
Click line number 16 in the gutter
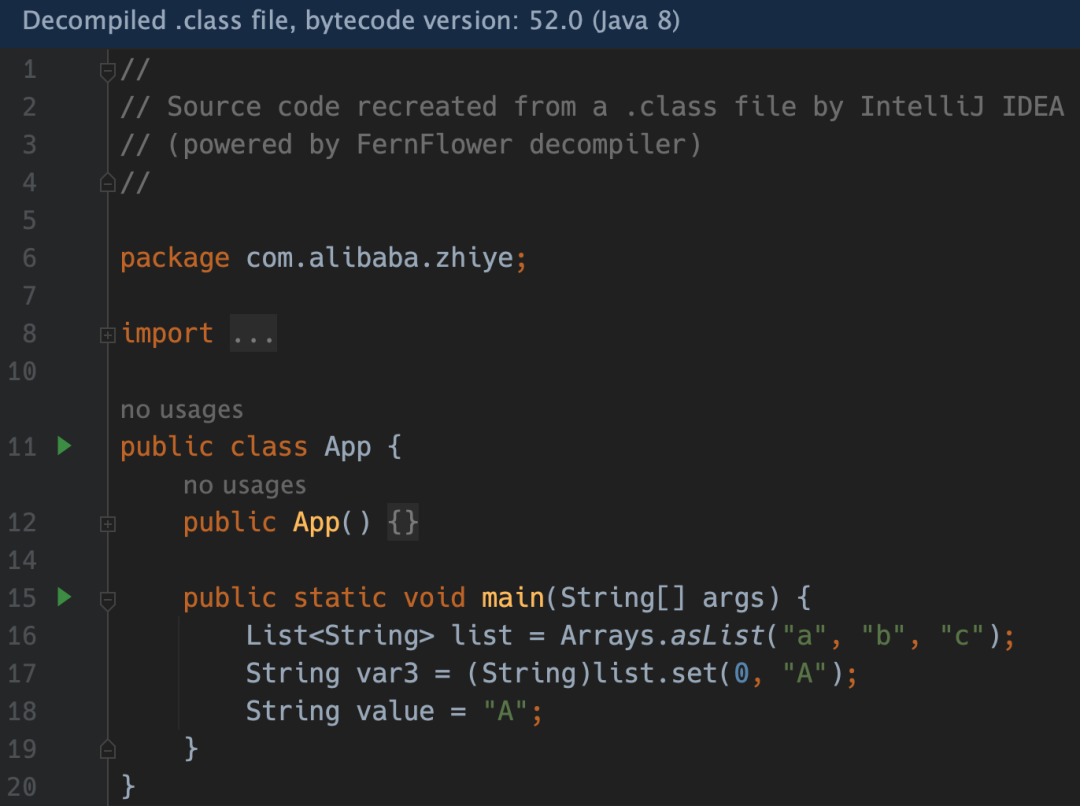(22, 635)
